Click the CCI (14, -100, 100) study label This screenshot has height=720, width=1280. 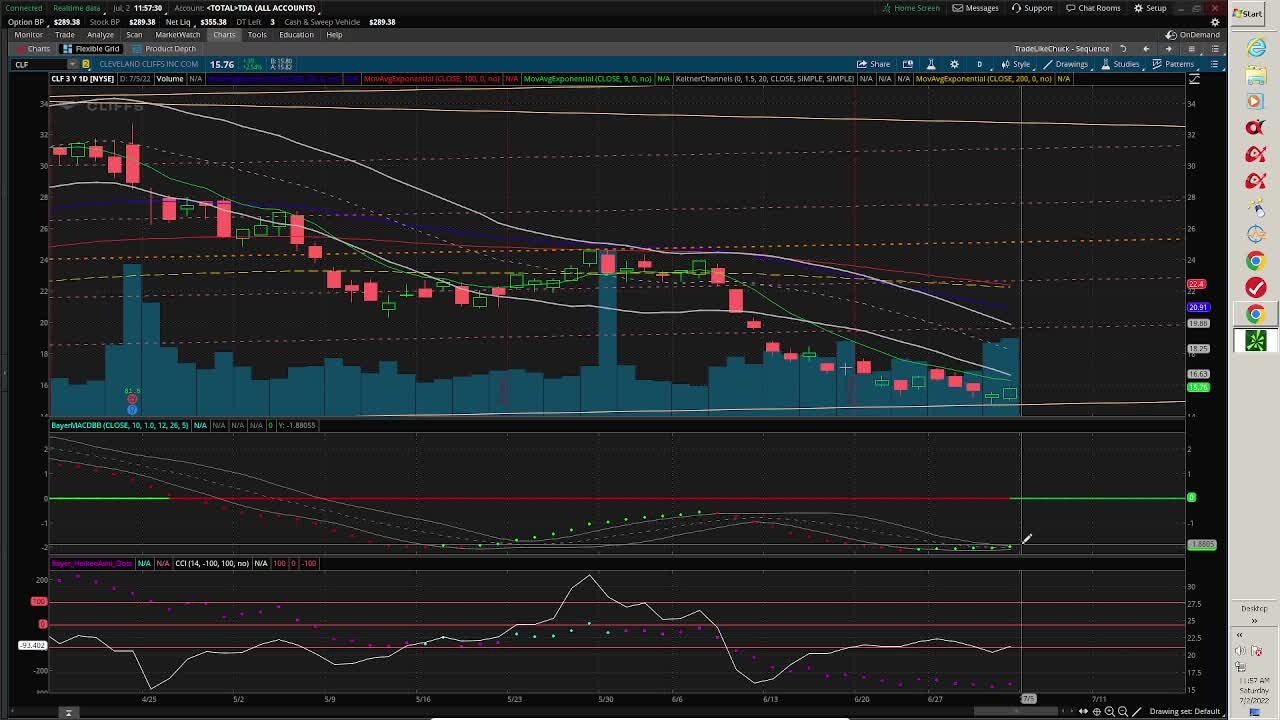coord(212,563)
